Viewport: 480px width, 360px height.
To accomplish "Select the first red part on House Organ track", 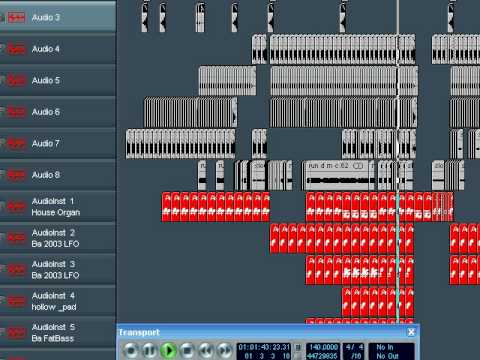I will coord(166,207).
